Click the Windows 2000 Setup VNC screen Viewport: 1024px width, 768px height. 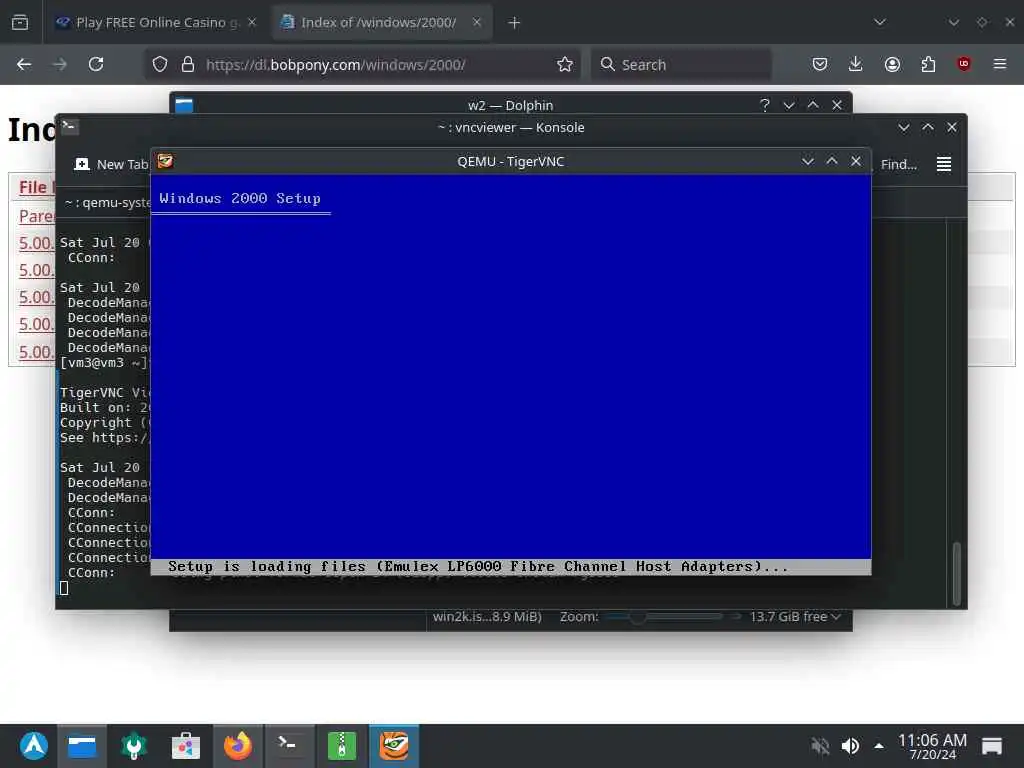pyautogui.click(x=511, y=374)
